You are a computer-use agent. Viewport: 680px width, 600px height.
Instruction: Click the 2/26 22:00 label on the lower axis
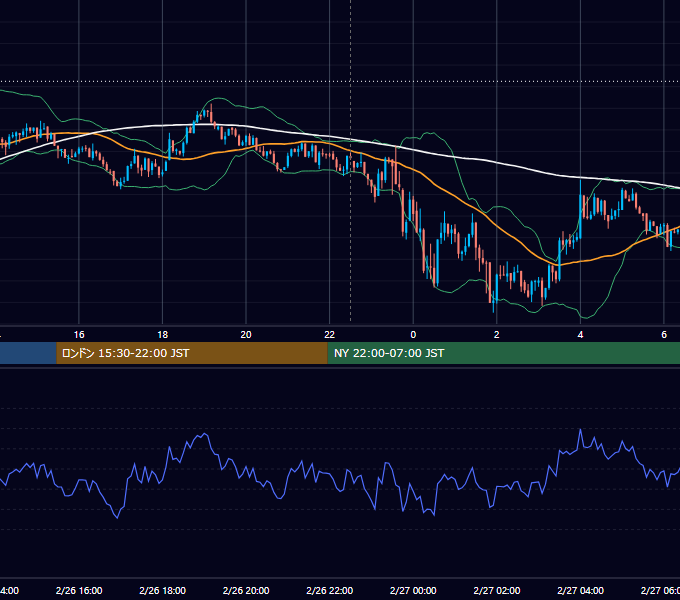tap(330, 590)
